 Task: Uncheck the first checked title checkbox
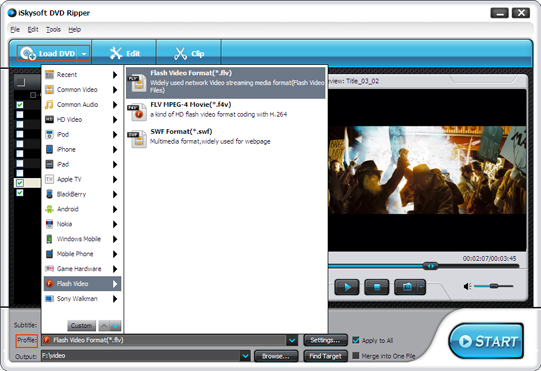click(x=20, y=105)
